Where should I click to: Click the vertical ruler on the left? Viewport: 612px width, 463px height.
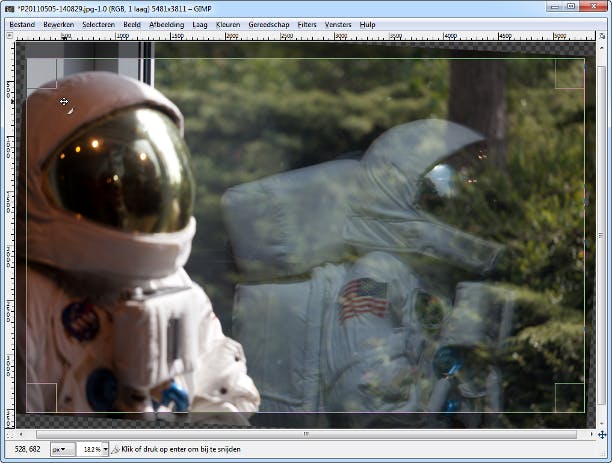(10, 235)
